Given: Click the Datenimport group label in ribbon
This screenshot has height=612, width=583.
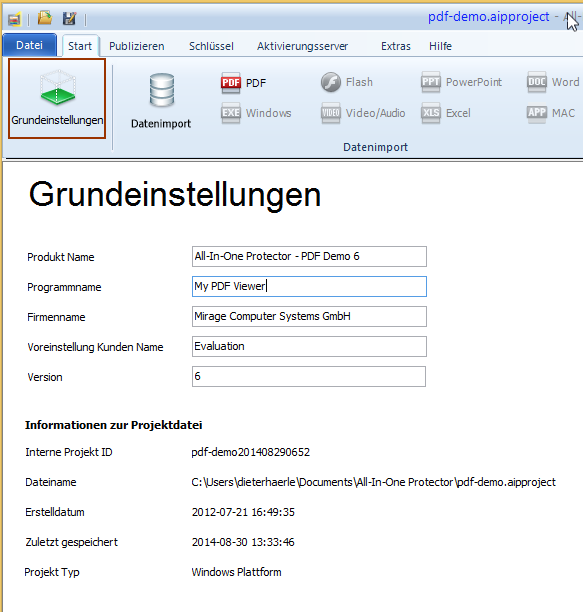Looking at the screenshot, I should pos(375,147).
